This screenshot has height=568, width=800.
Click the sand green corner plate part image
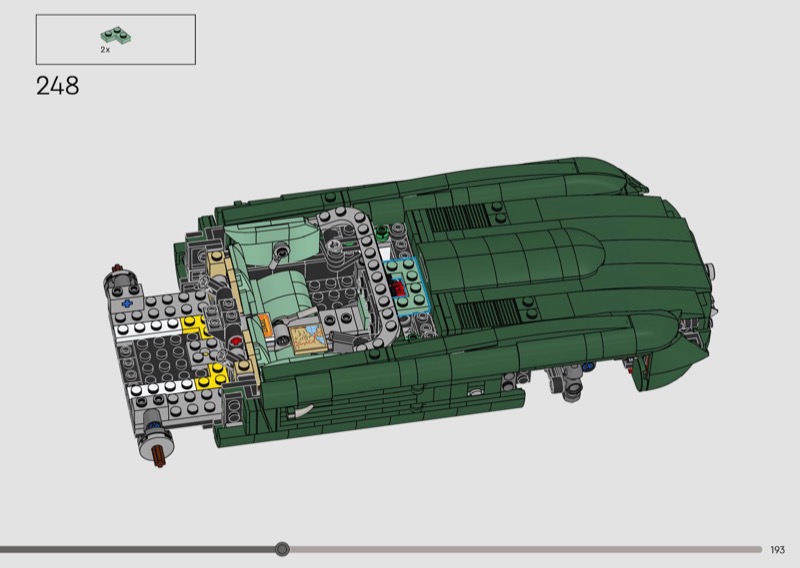[116, 35]
